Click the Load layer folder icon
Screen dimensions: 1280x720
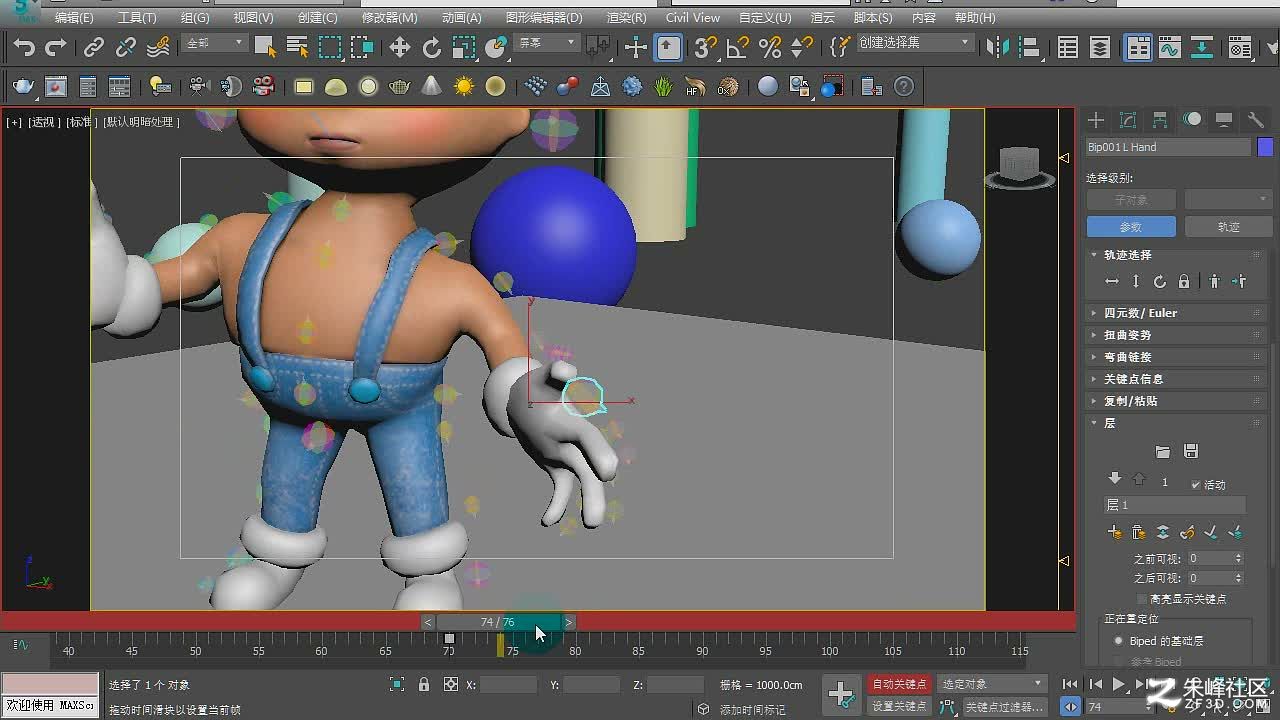pyautogui.click(x=1162, y=452)
